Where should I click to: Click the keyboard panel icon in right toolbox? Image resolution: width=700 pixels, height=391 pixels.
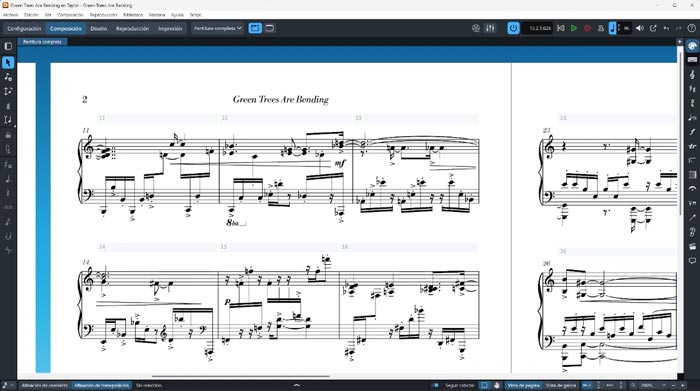(x=692, y=60)
